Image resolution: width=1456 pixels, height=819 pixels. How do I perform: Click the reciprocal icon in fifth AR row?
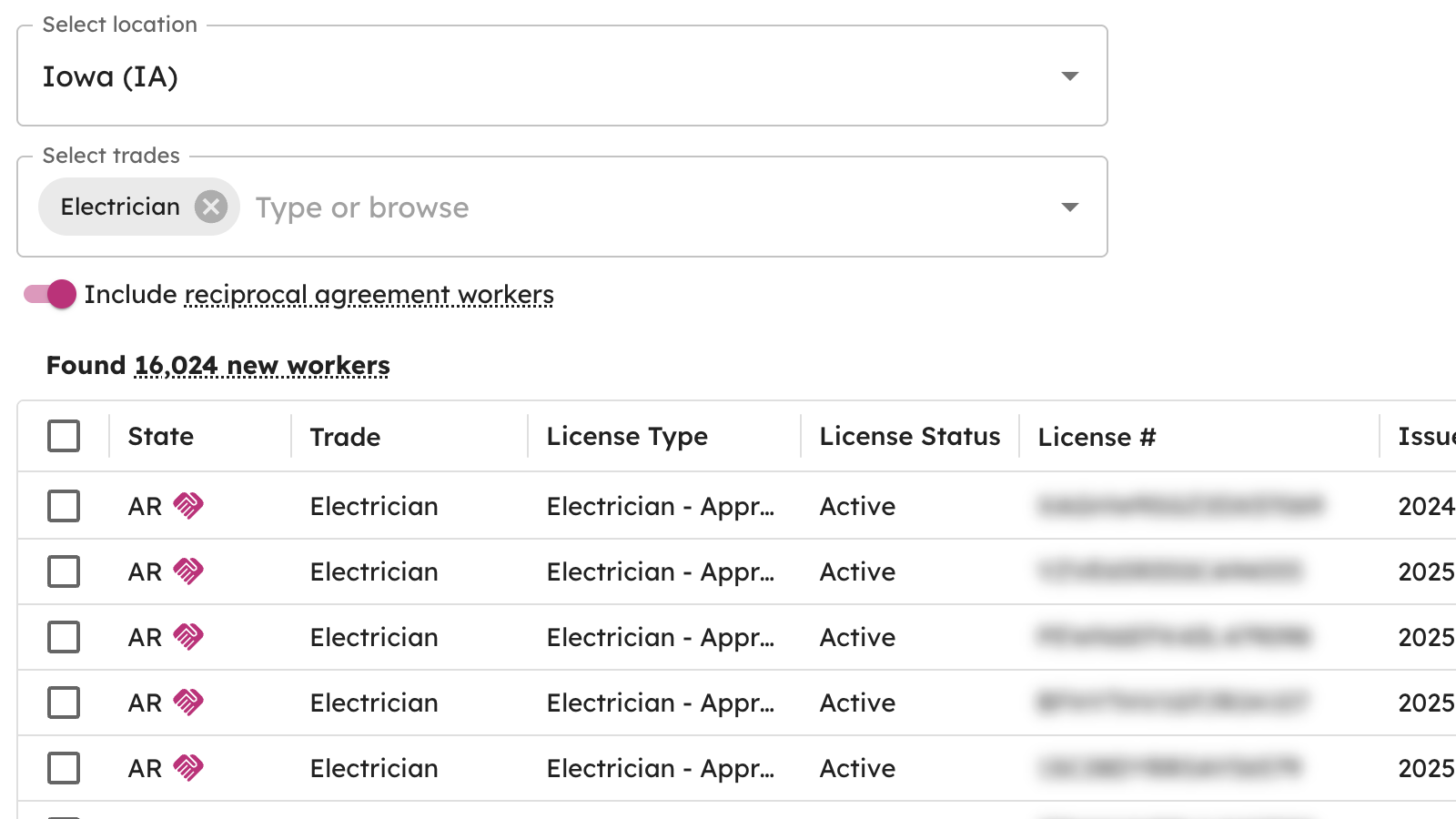click(188, 767)
